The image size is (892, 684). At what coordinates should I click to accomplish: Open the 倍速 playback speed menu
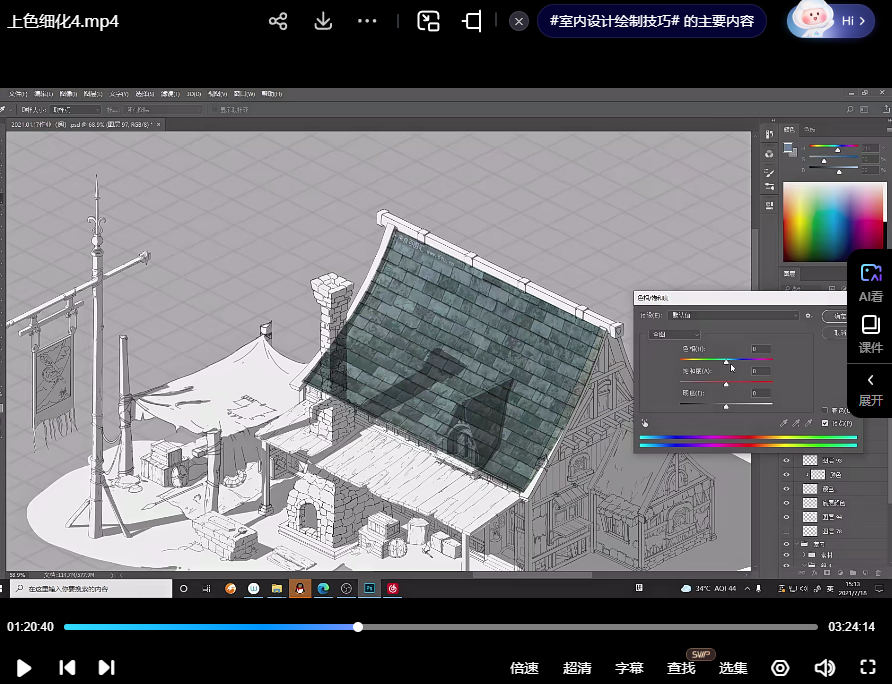(524, 668)
